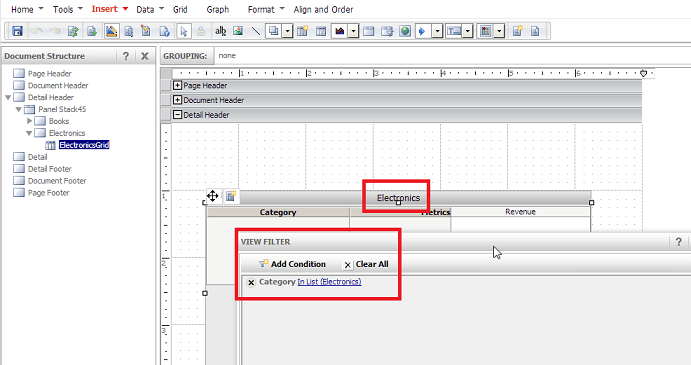Click the last toolbar page icon
The width and height of the screenshot is (691, 365).
coord(535,31)
